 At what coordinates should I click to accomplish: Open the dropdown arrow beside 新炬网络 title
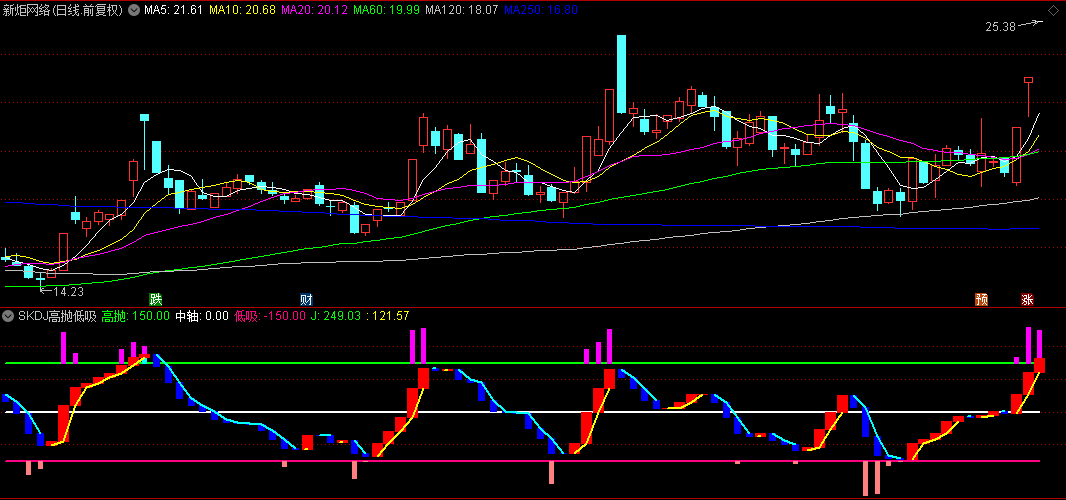click(x=134, y=10)
